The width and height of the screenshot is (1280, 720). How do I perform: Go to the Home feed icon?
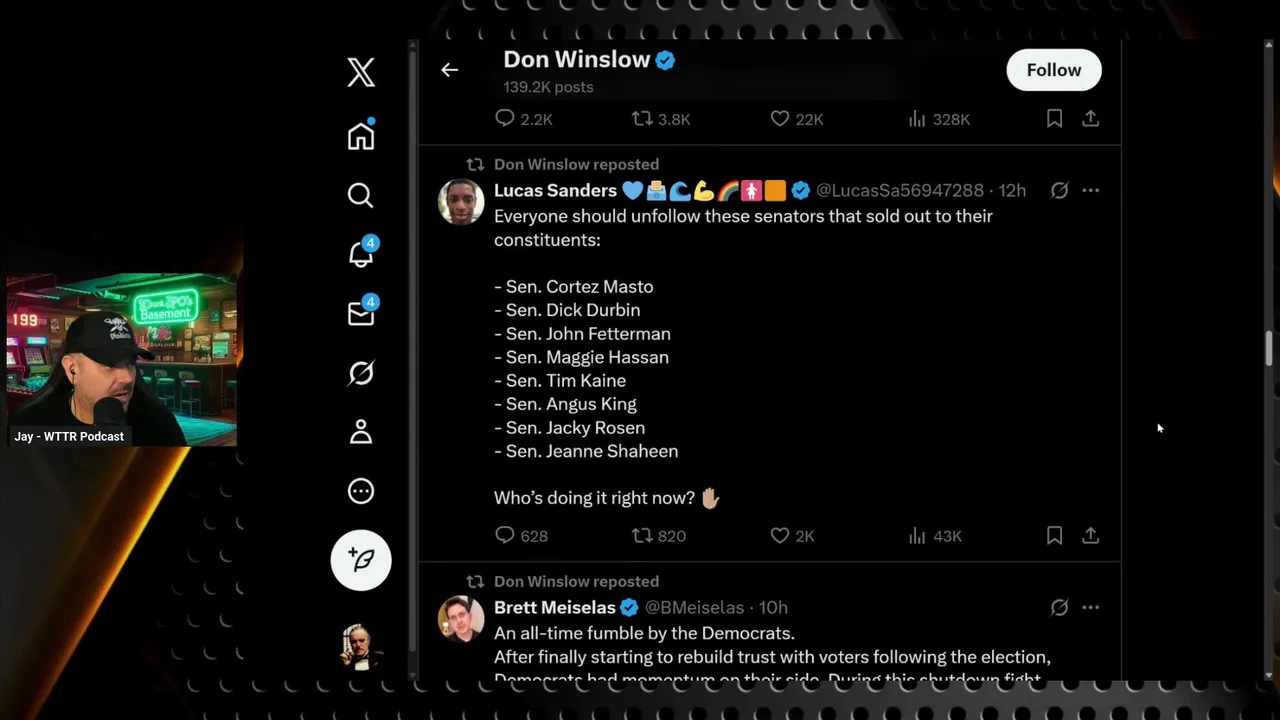(x=361, y=136)
